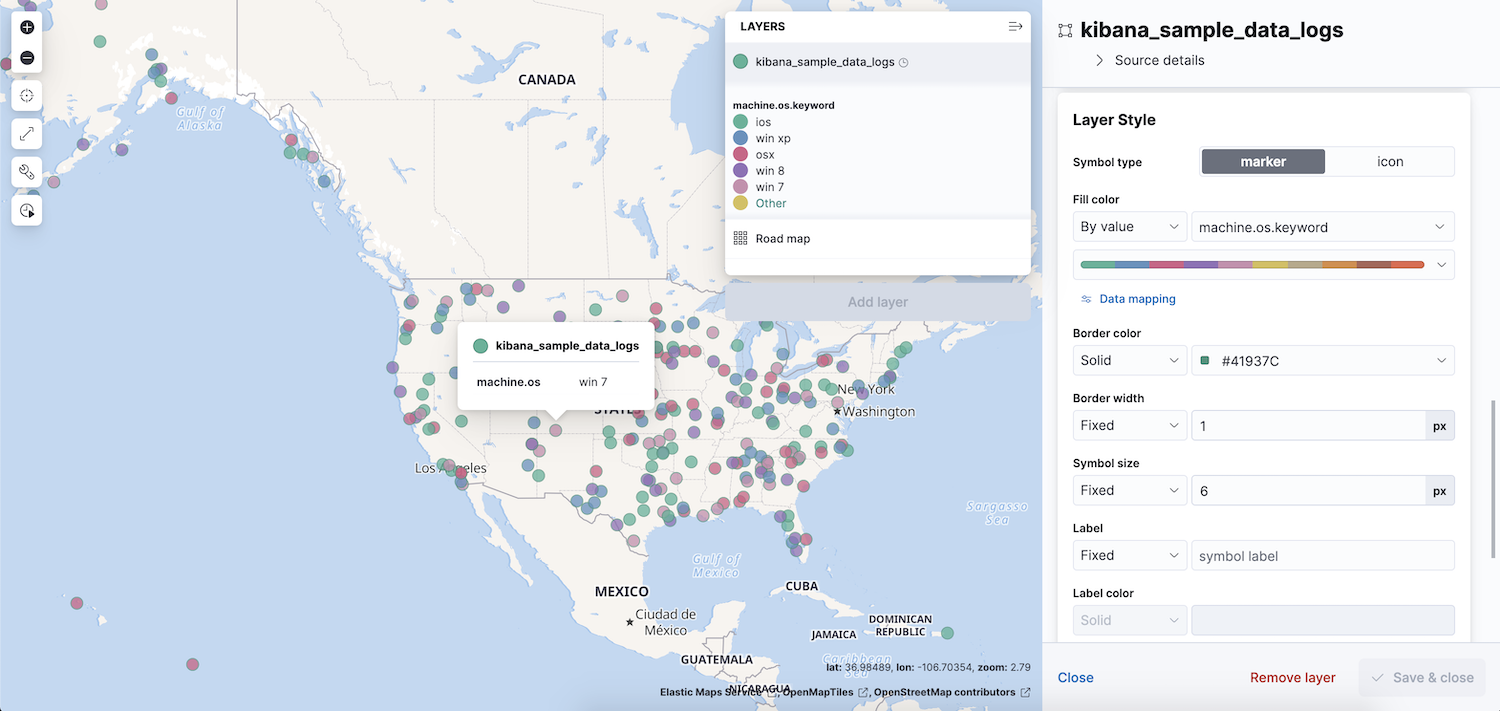Select the map zoom in icon
Screen dimensions: 1500x711
coord(27,27)
